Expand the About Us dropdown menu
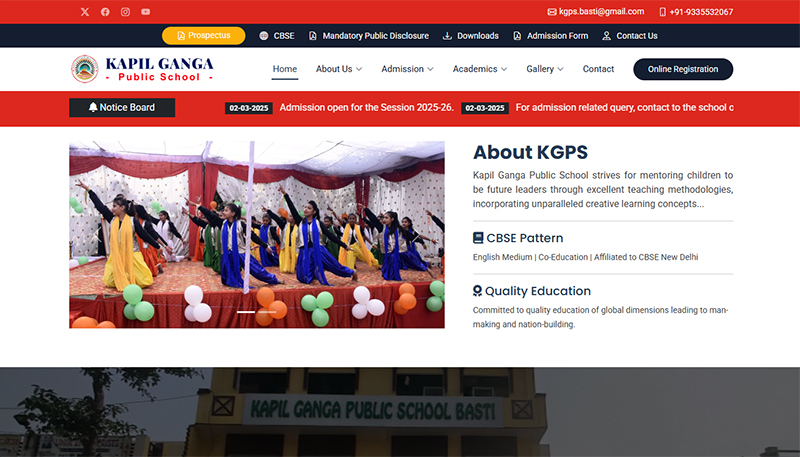Viewport: 800px width, 457px height. coord(339,69)
